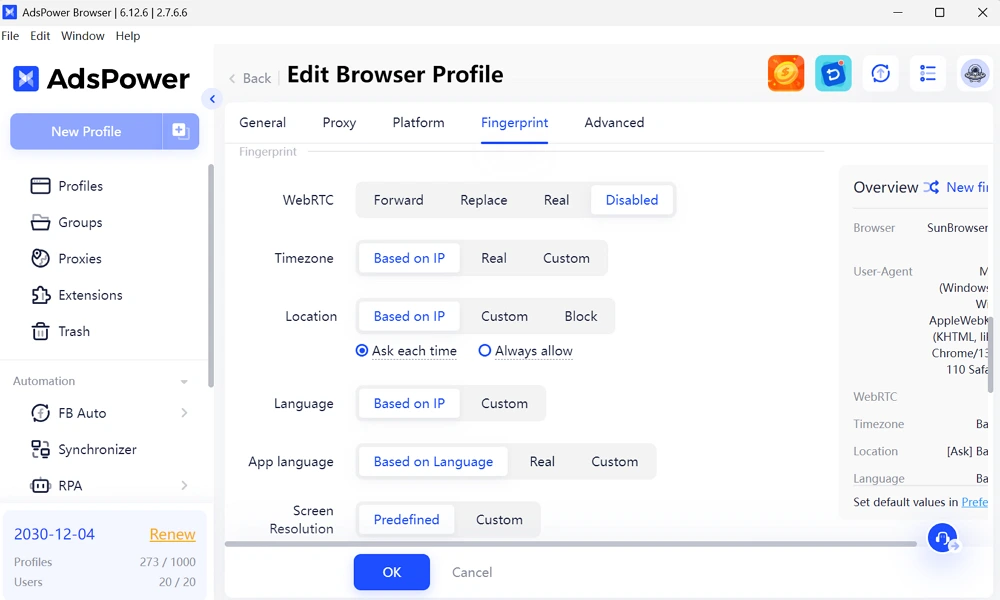Click the horizontal scrollbar above OK
The image size is (1000, 600).
(571, 544)
